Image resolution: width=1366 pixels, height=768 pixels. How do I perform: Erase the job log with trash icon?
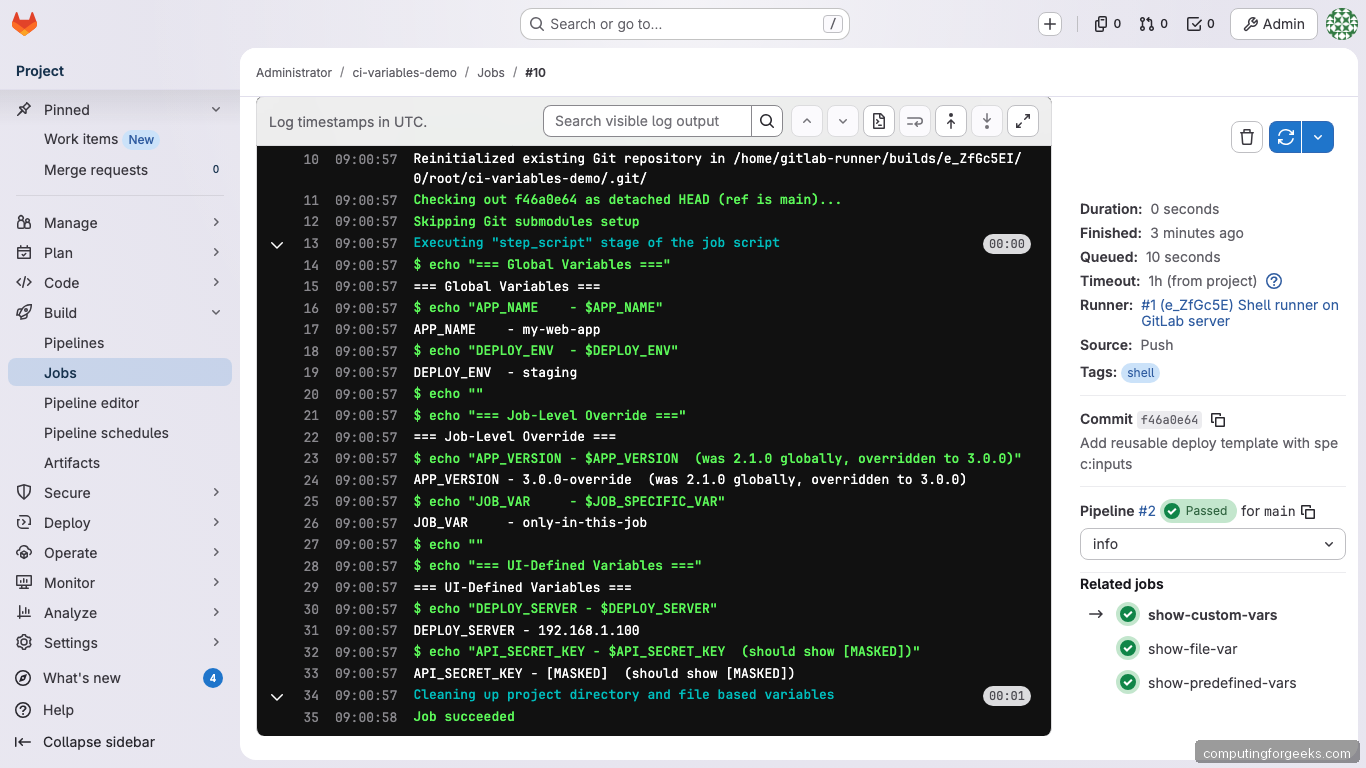tap(1246, 137)
